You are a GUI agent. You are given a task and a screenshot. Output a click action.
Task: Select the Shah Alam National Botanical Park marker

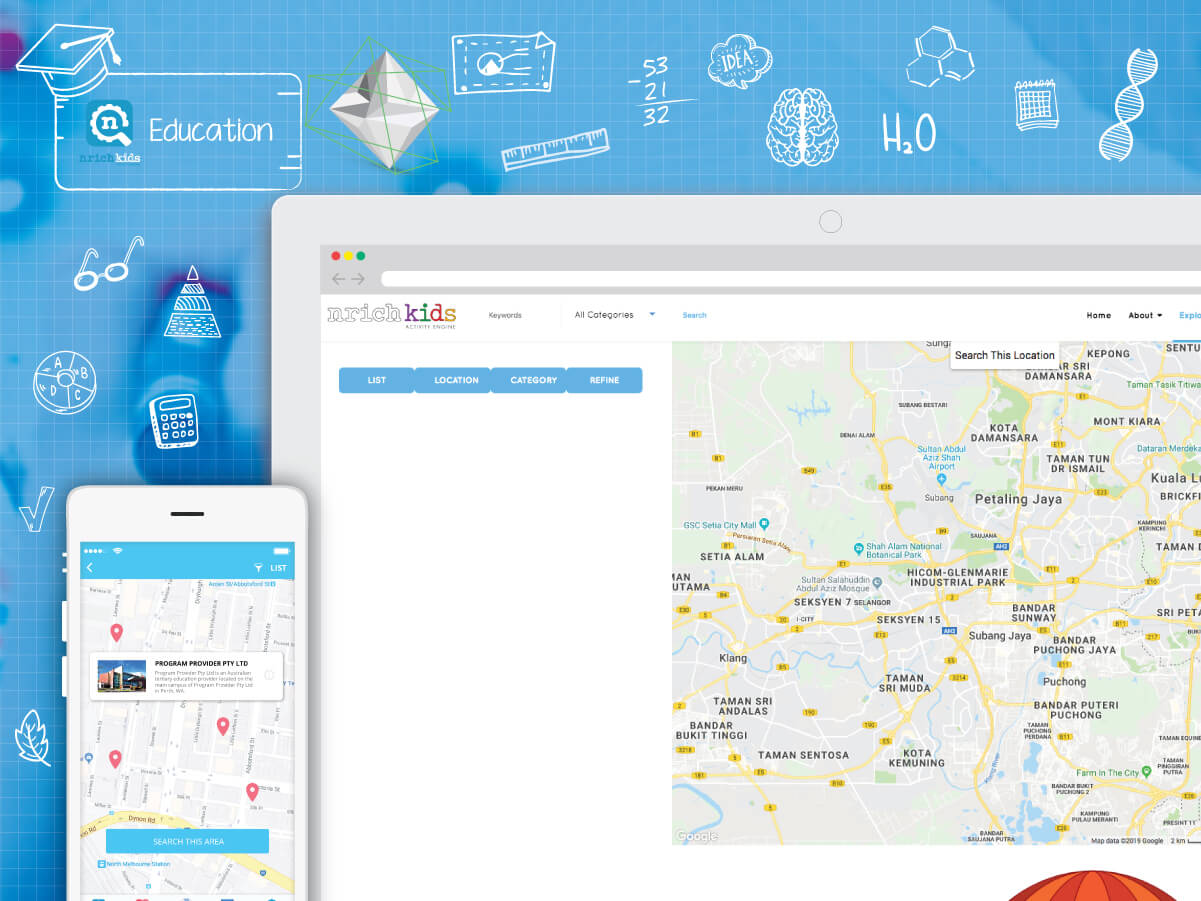pos(858,548)
